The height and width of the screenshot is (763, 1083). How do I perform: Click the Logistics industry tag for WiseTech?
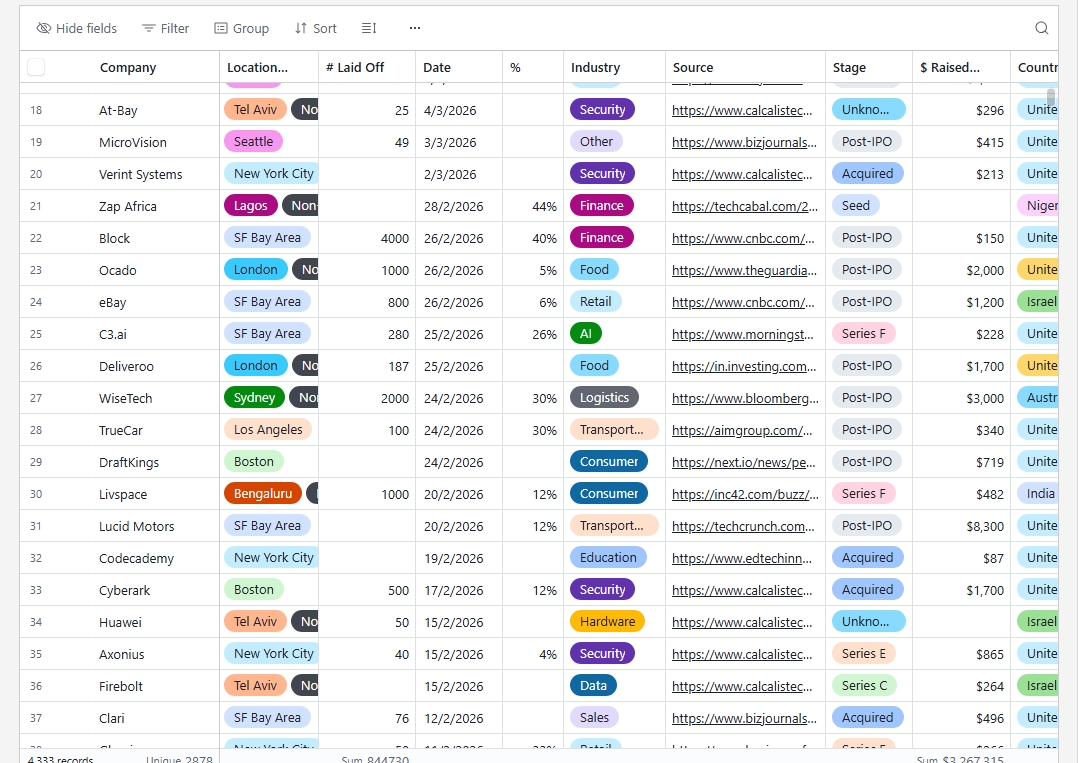click(x=604, y=398)
